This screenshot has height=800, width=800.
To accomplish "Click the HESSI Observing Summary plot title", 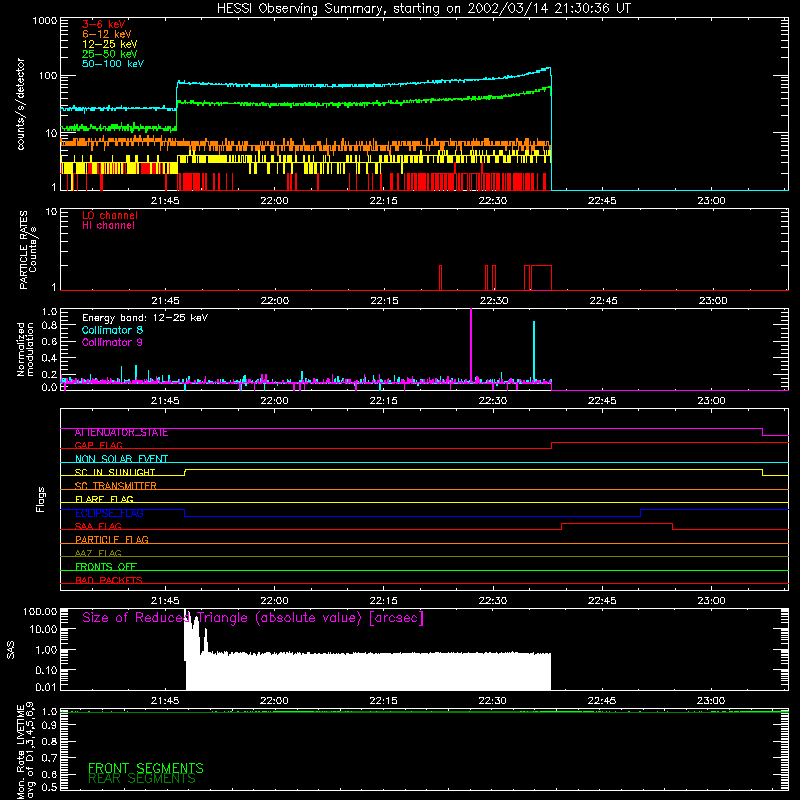I will (423, 9).
